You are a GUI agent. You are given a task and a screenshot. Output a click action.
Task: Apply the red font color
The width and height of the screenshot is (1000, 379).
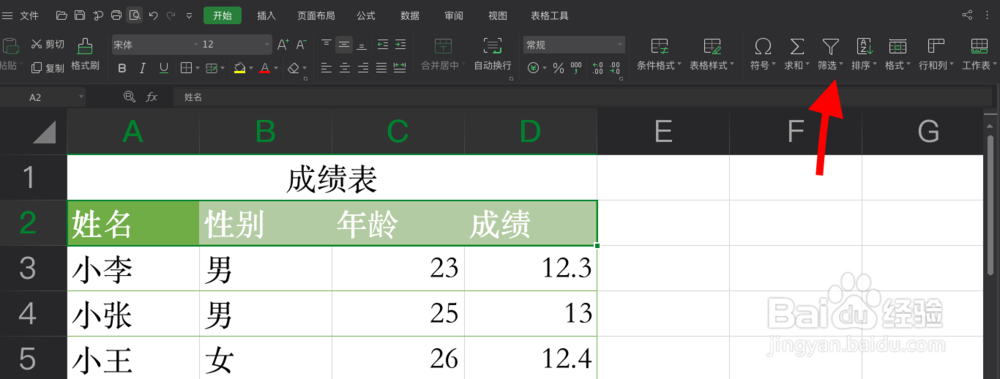point(266,68)
